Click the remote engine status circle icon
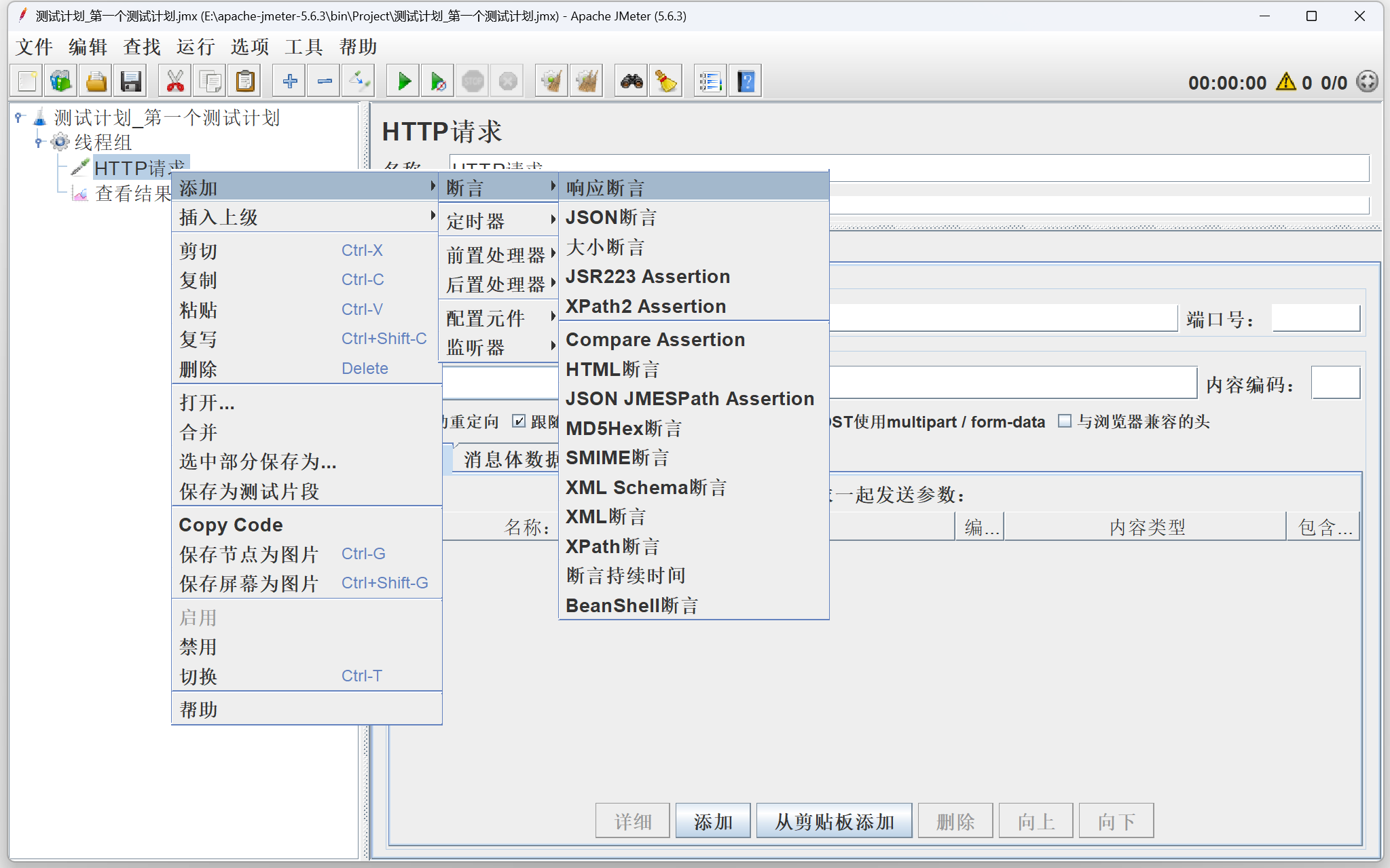1390x868 pixels. point(1367,82)
